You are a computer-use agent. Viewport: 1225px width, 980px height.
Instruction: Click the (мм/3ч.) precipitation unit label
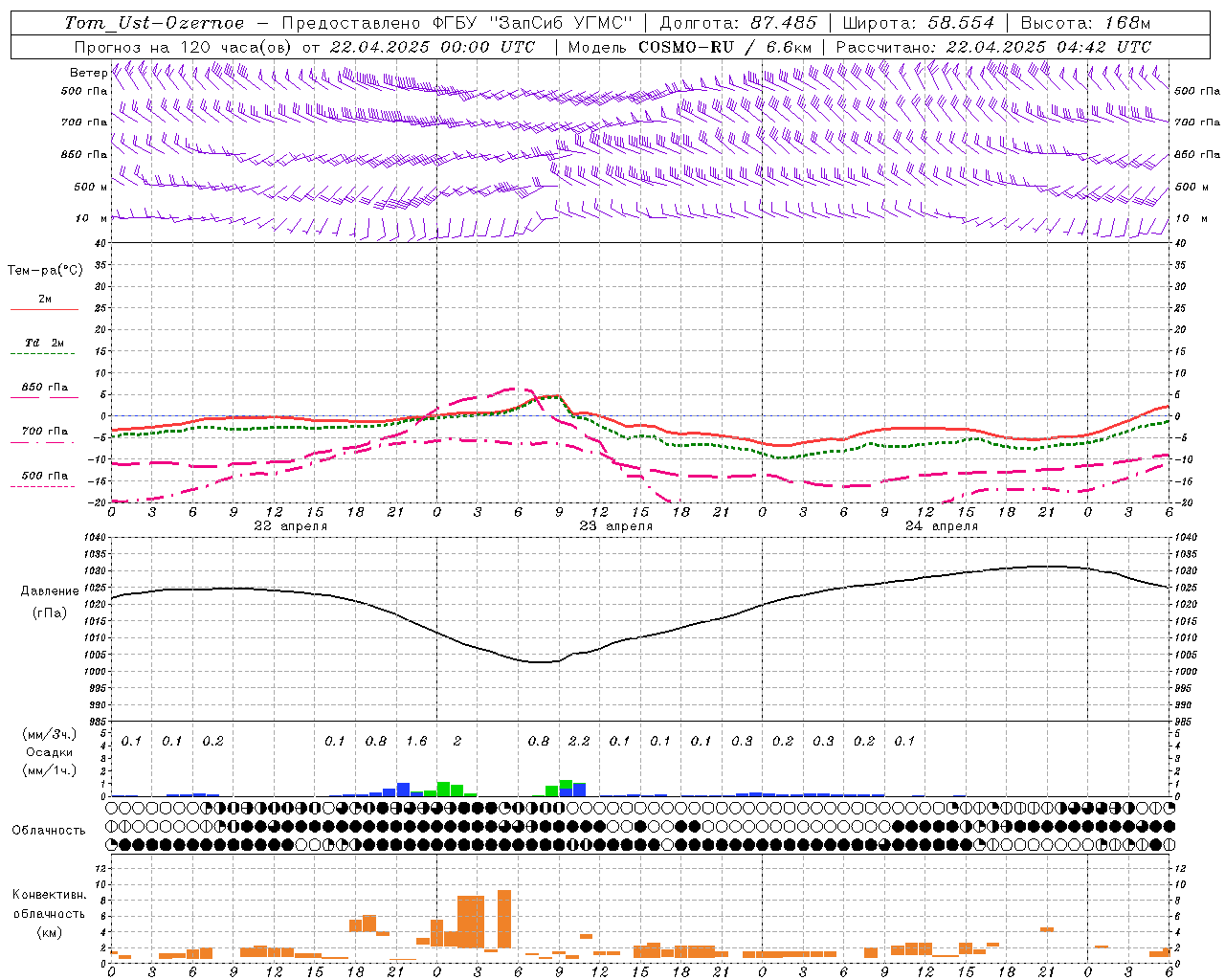coord(50,734)
